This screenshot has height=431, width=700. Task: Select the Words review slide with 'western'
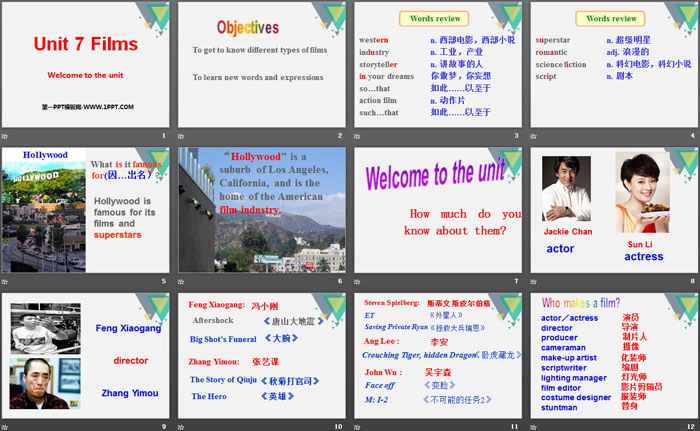click(x=438, y=65)
